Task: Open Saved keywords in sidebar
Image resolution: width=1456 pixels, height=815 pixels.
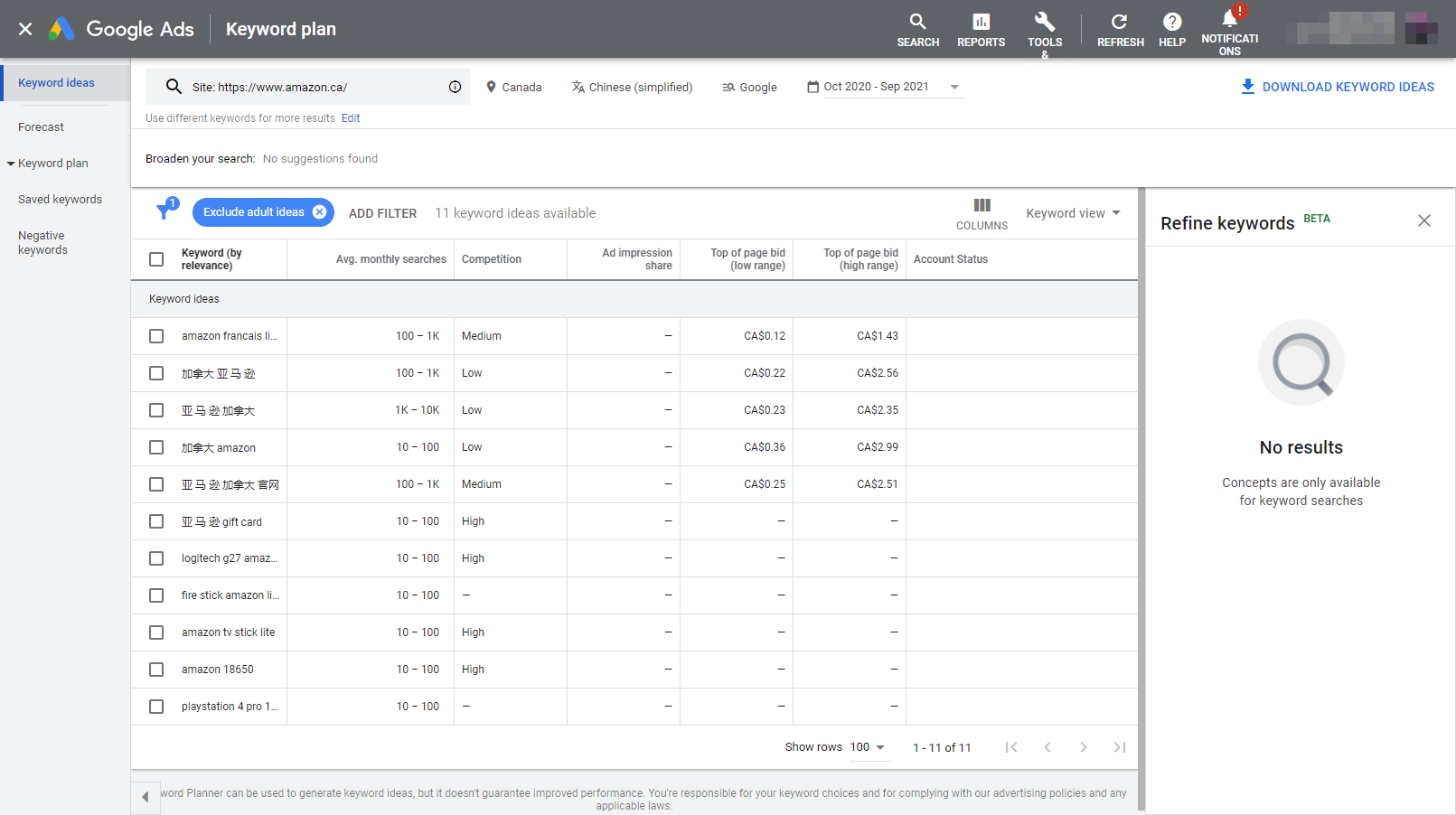Action: click(60, 200)
